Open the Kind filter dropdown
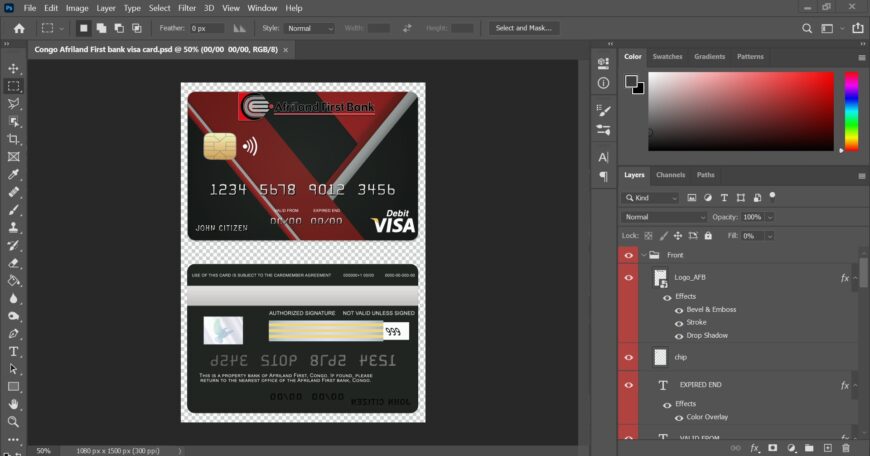 (650, 197)
